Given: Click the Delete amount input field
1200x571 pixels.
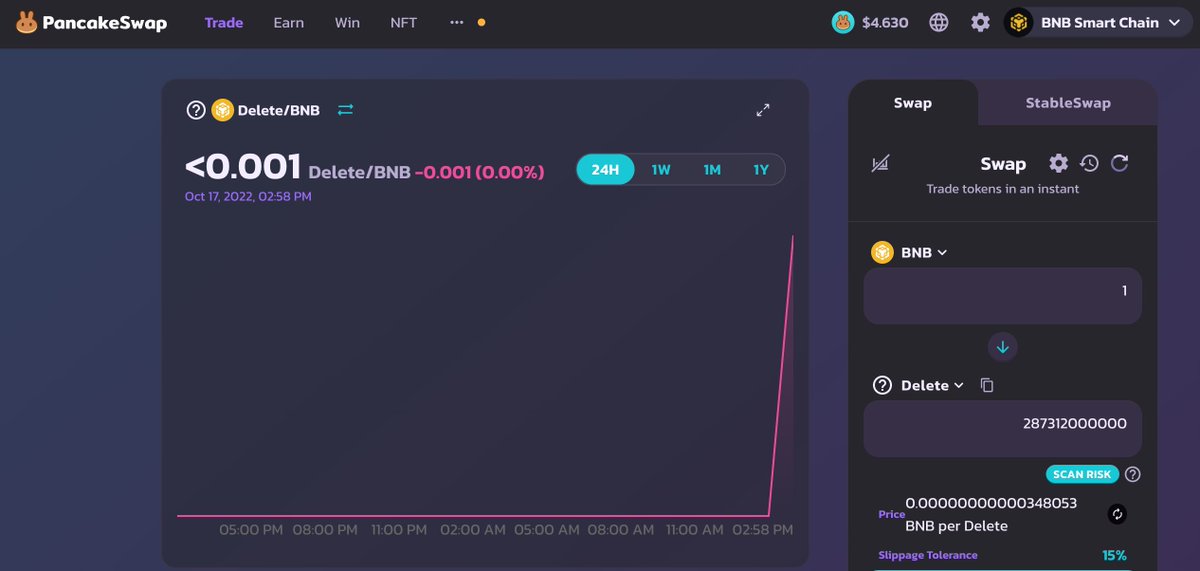Looking at the screenshot, I should pyautogui.click(x=1002, y=428).
